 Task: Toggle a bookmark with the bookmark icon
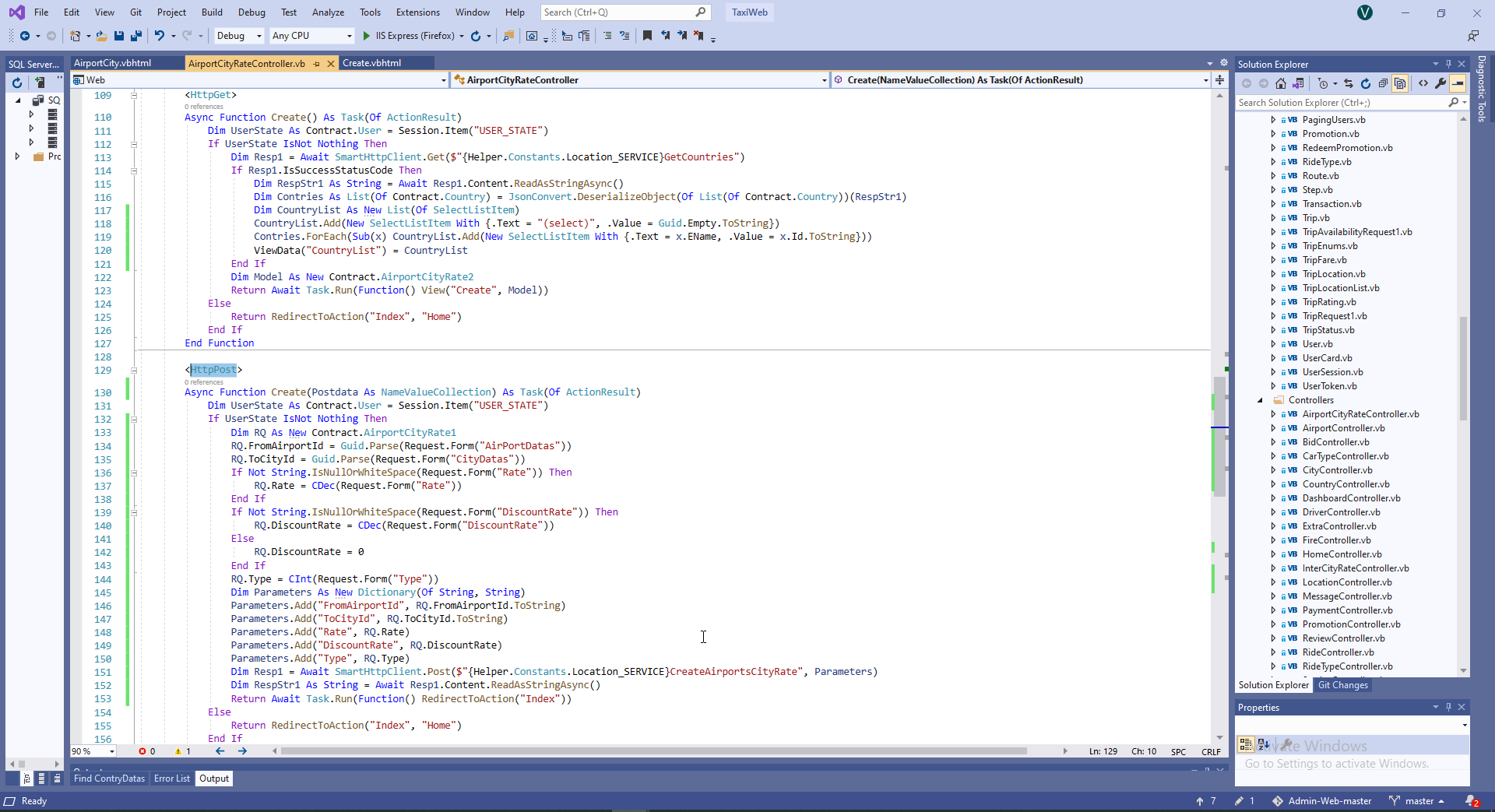(x=647, y=36)
